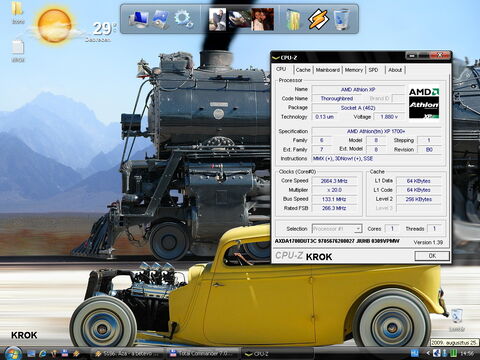Click the L1 Data 64 KBytes value
Viewport: 480px width, 360px height.
point(419,181)
